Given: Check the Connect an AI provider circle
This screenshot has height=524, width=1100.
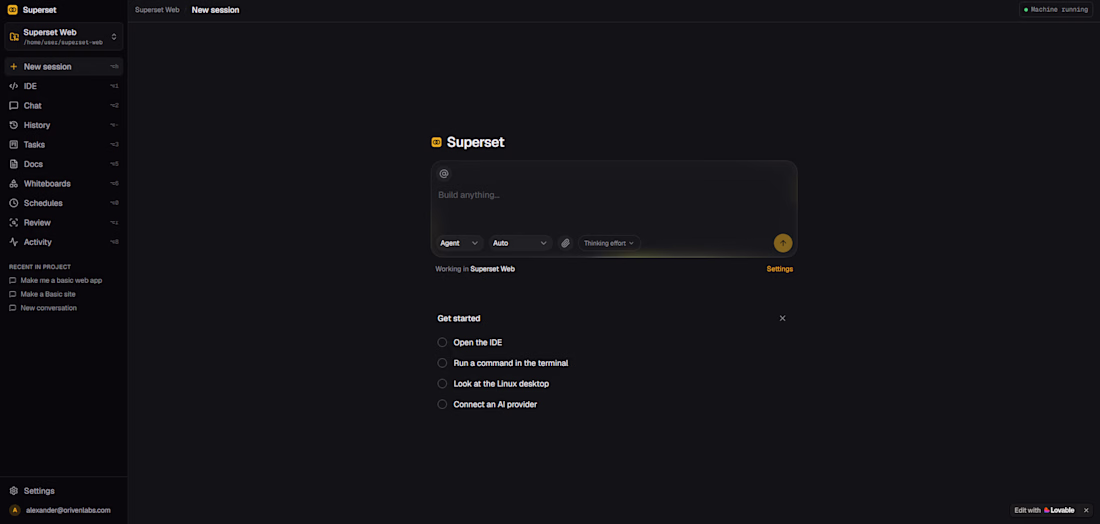Looking at the screenshot, I should click(x=442, y=404).
